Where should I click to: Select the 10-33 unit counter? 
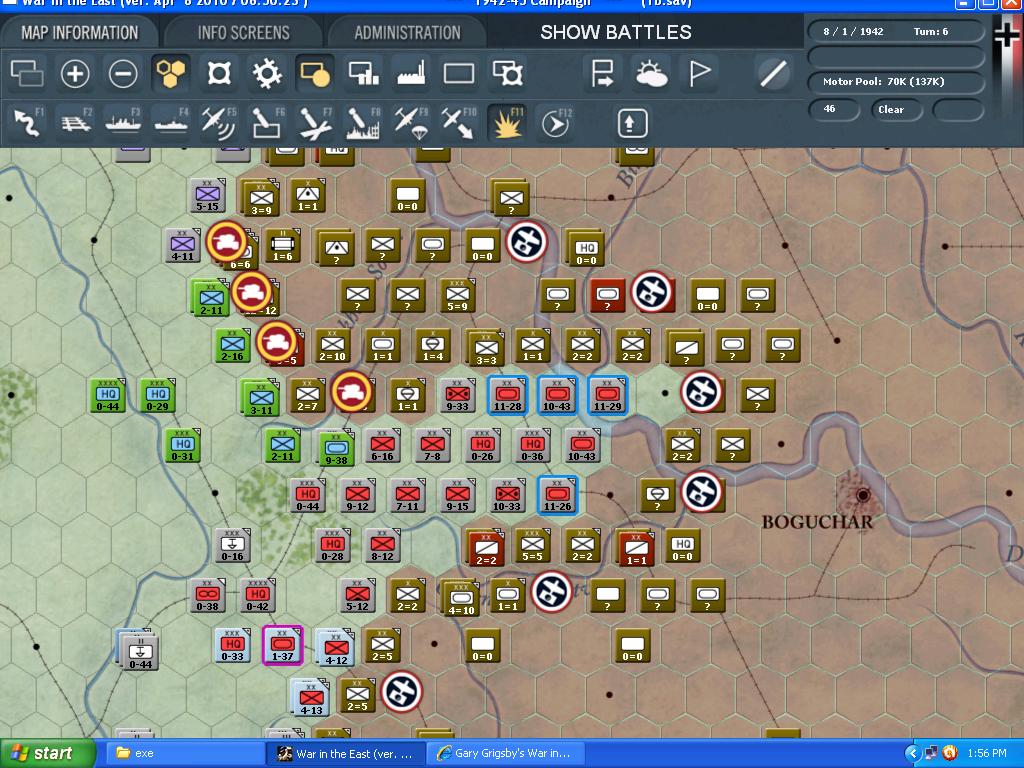click(507, 495)
